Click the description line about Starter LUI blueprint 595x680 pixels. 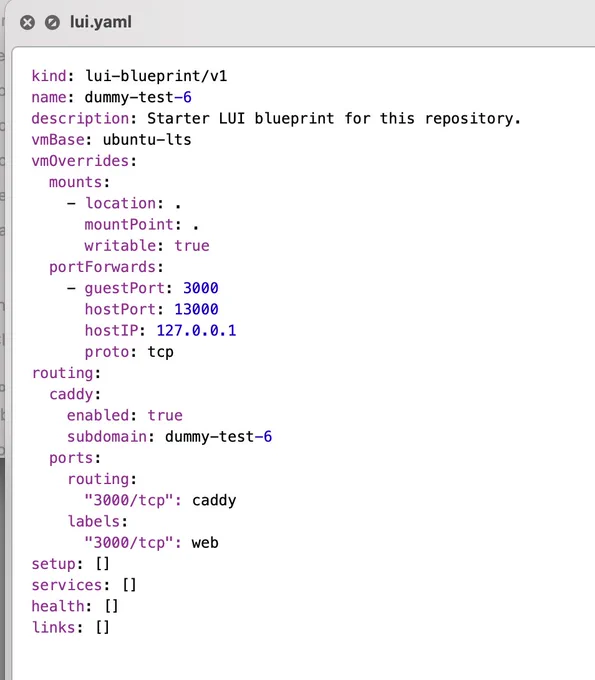coord(276,118)
